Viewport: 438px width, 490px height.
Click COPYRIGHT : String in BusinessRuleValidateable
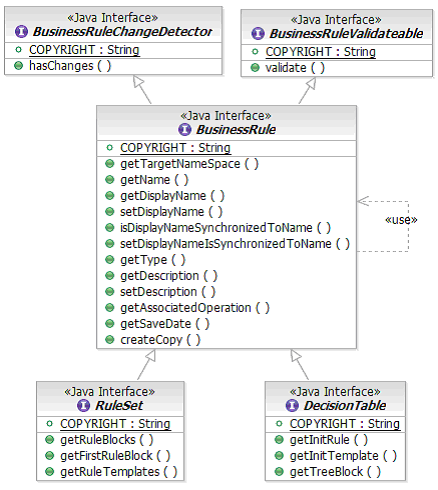[x=321, y=52]
